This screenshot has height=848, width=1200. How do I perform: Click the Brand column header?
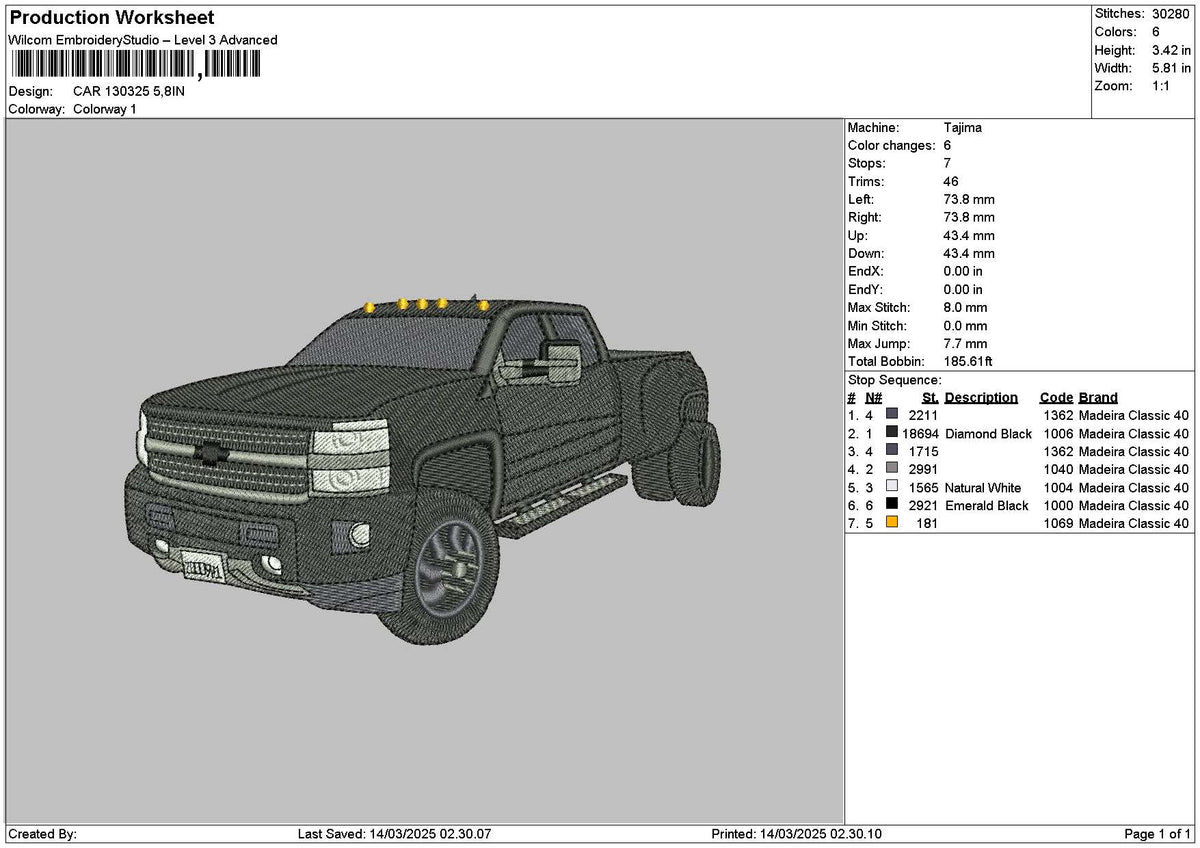1098,398
